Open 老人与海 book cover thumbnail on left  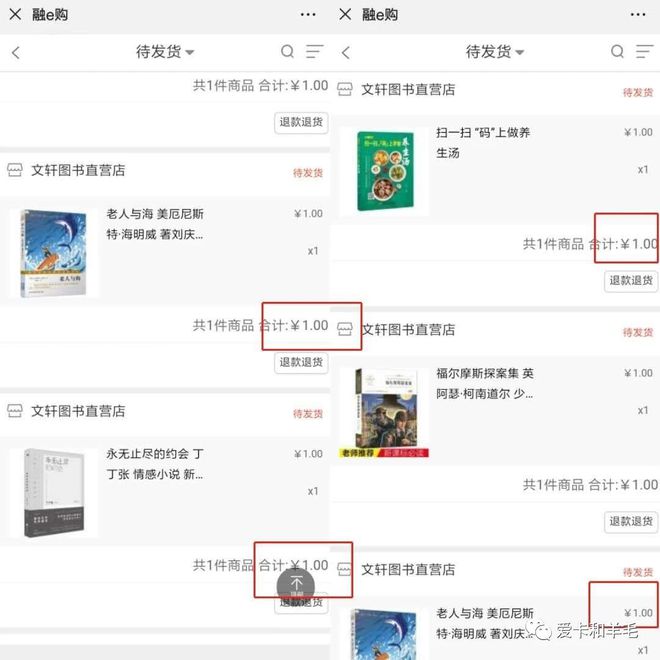point(53,253)
